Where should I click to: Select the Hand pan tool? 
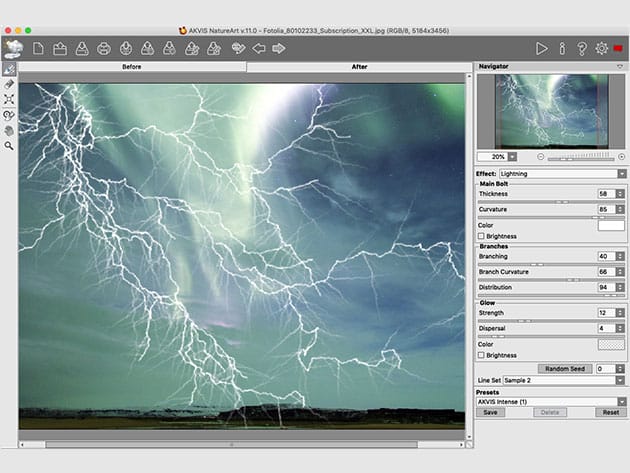[9, 130]
